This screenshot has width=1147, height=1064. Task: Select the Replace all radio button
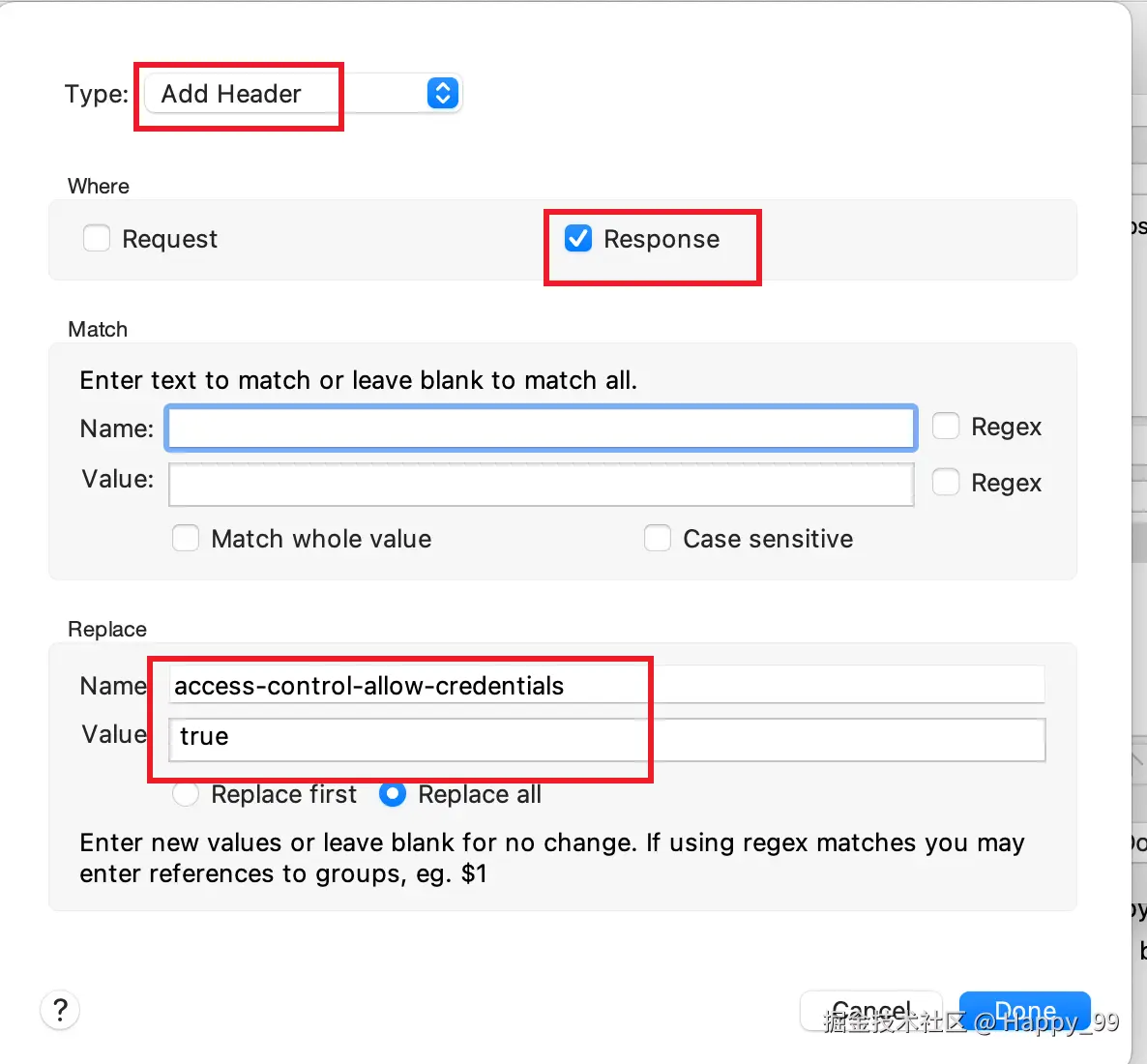(x=393, y=794)
